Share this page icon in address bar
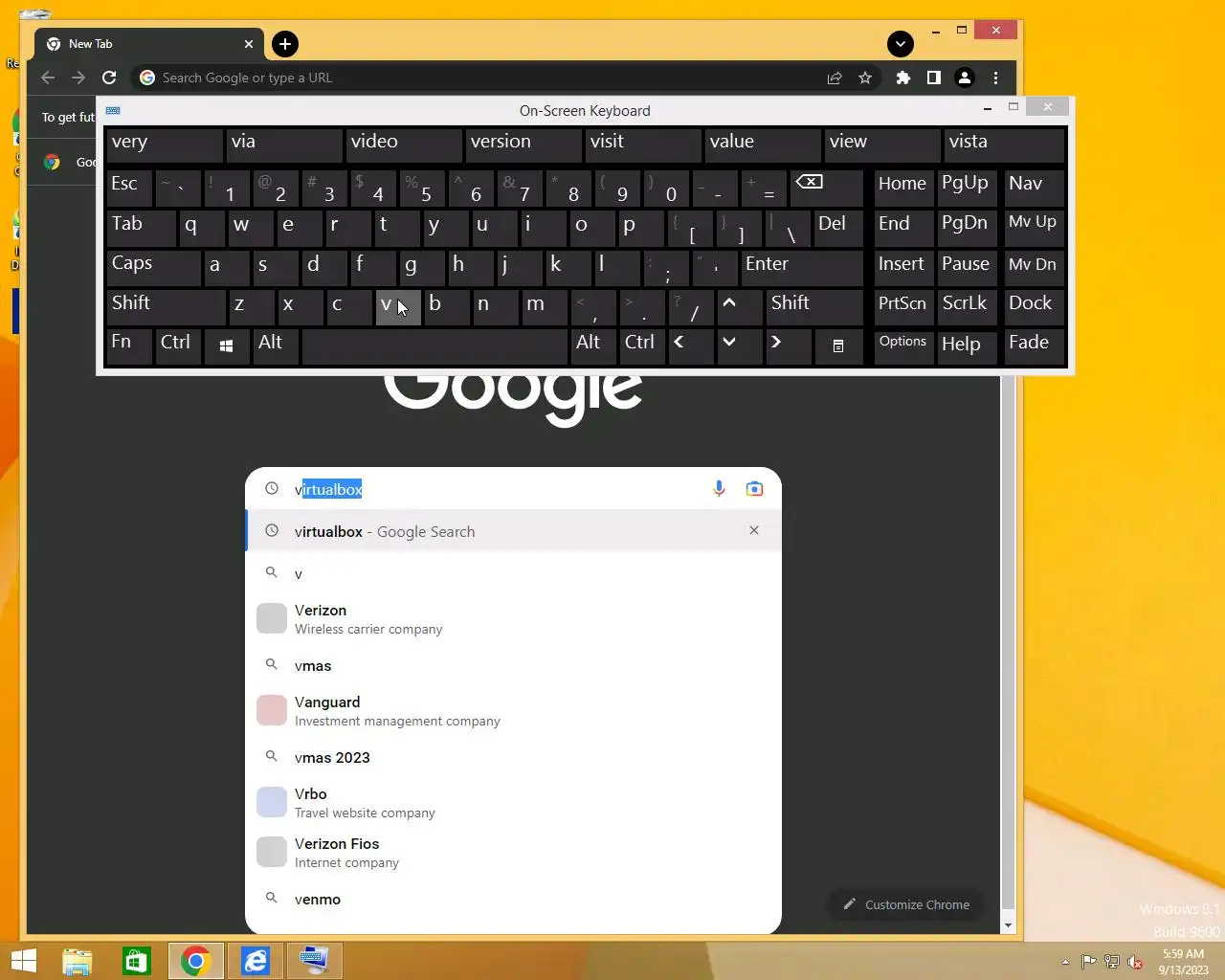 [835, 78]
